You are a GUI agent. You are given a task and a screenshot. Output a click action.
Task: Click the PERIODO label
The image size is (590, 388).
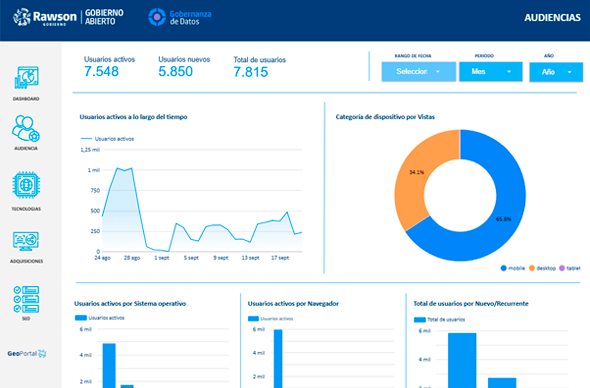pyautogui.click(x=484, y=56)
